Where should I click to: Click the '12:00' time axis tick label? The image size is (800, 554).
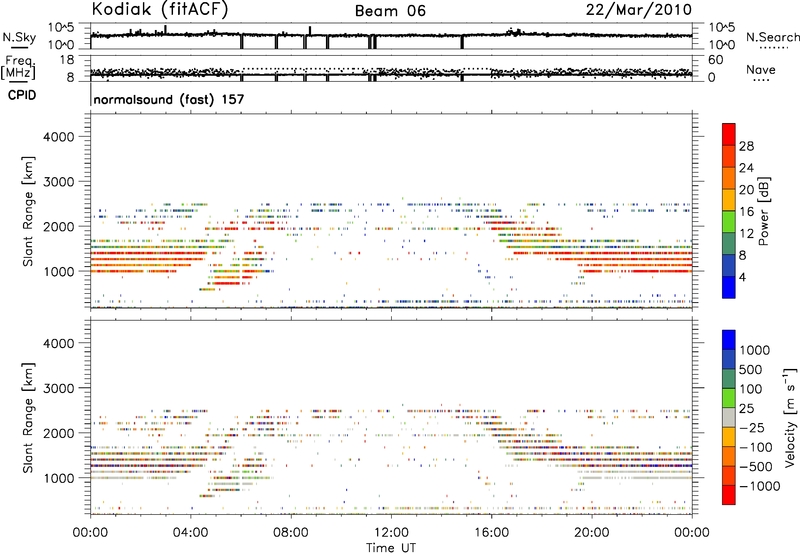[x=391, y=533]
